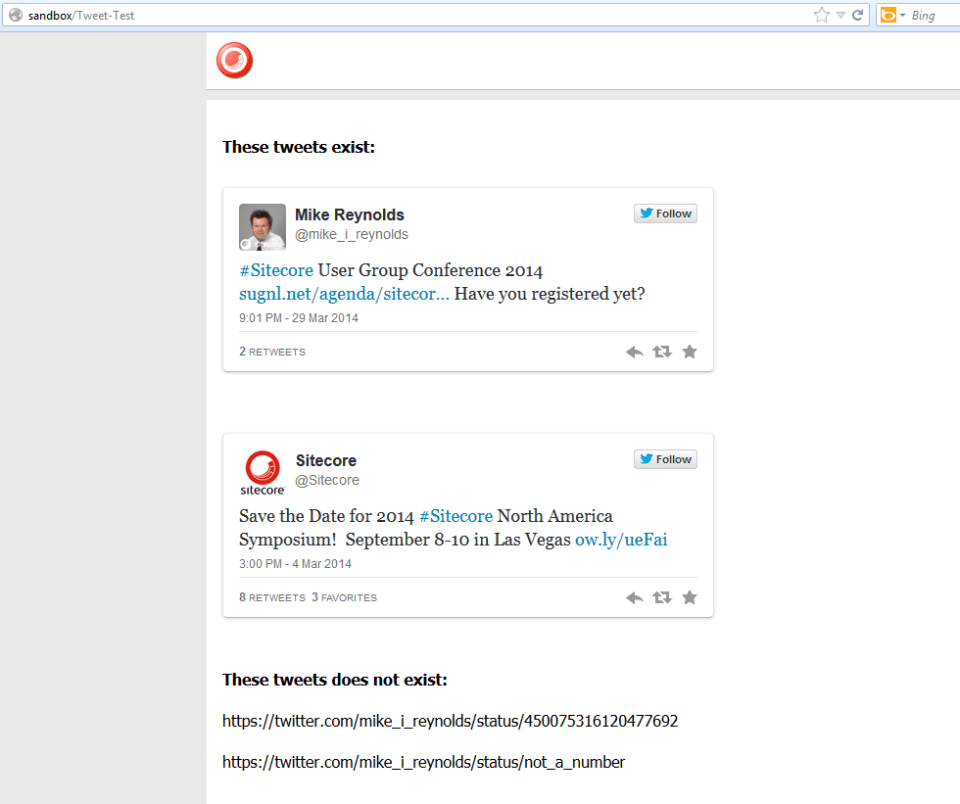Click the #Sitecore hashtag in Mike's tweet
Viewport: 960px width, 804px height.
coord(275,270)
